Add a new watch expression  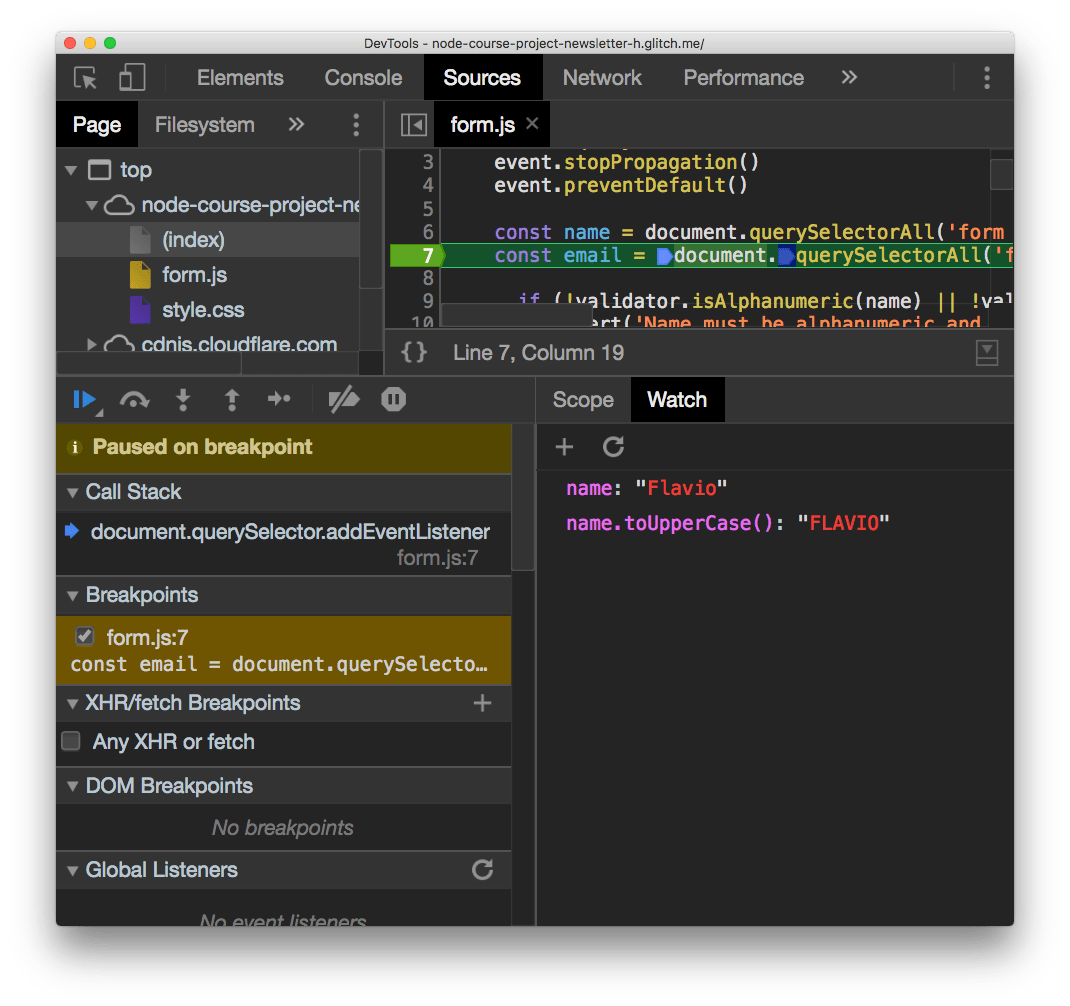(564, 447)
